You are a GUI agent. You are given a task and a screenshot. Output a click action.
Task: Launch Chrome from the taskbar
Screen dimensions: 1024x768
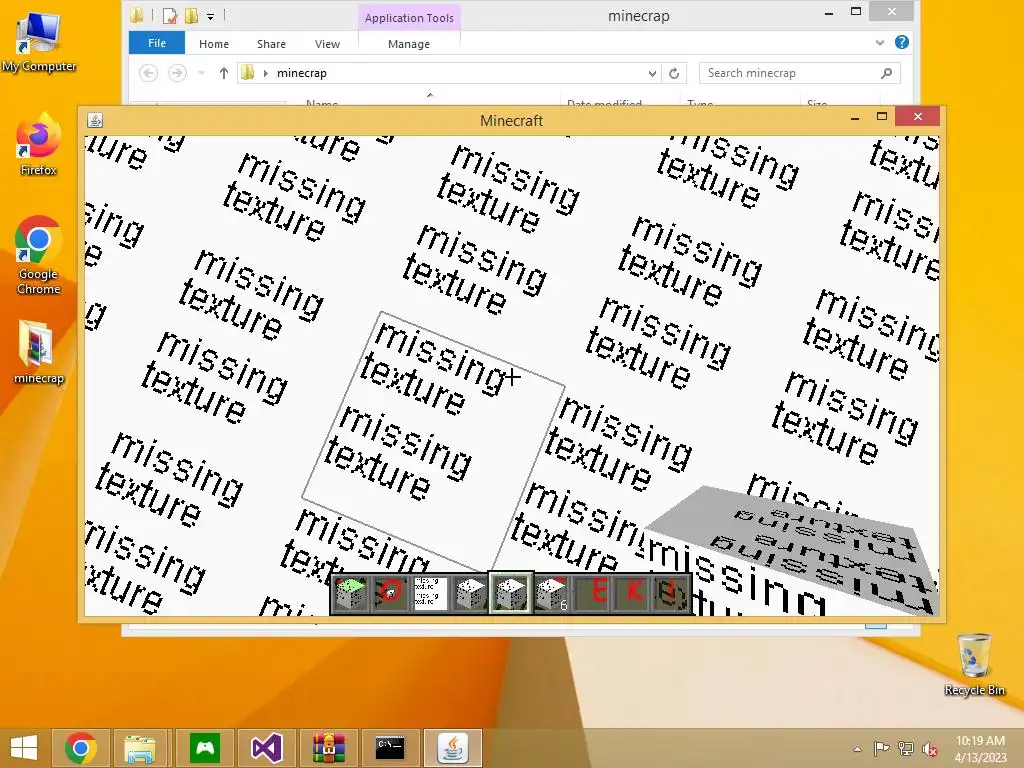(81, 748)
